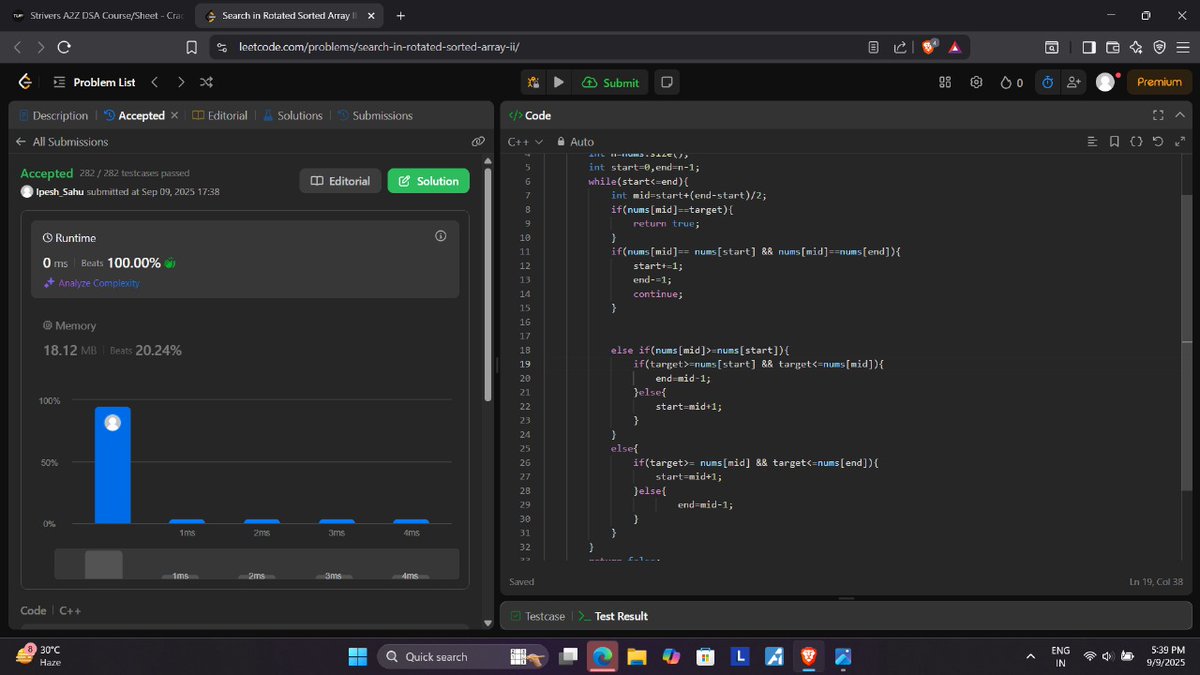Open the Problem List panel
This screenshot has width=1200, height=675.
point(93,82)
